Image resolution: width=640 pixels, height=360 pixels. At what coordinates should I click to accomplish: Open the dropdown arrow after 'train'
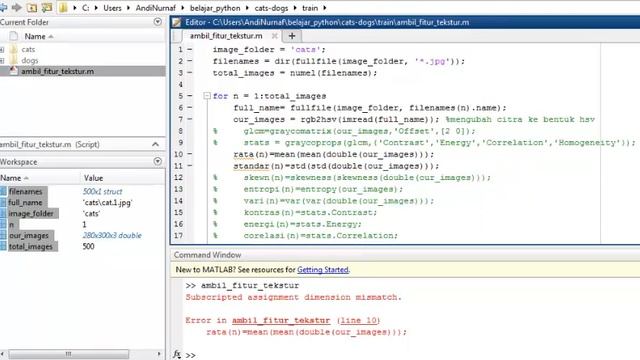(325, 8)
